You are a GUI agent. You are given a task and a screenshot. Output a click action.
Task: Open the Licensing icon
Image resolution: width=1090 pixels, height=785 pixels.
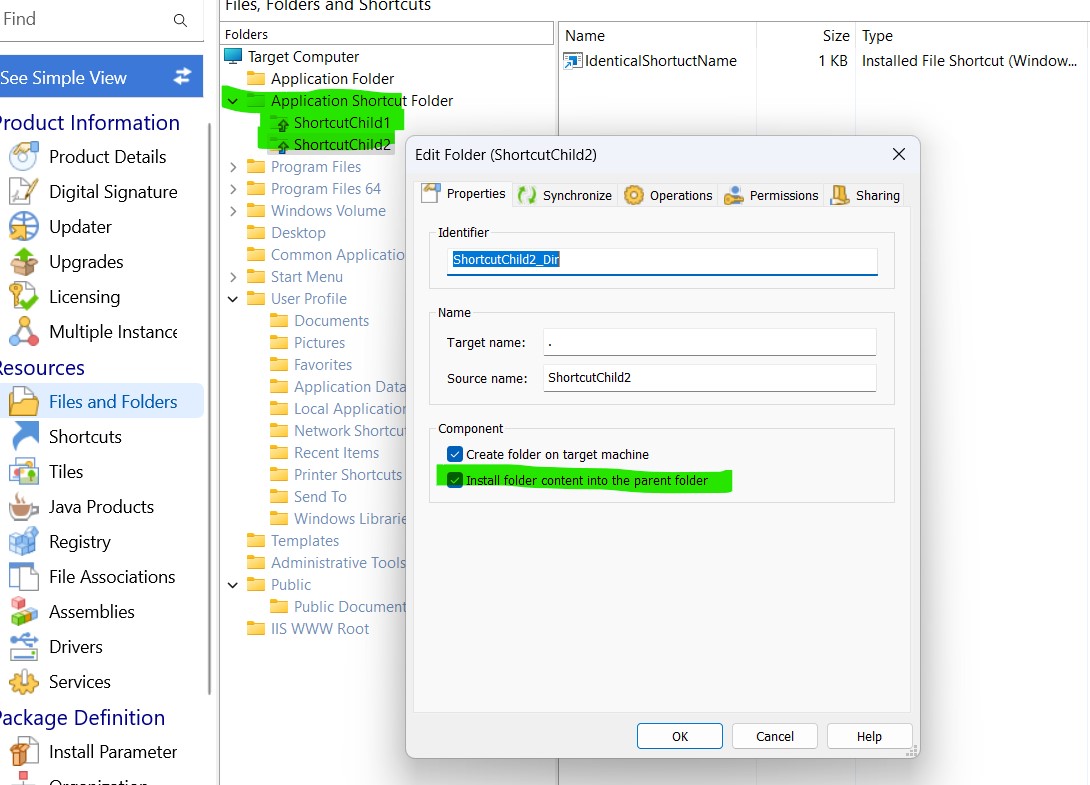[x=23, y=297]
